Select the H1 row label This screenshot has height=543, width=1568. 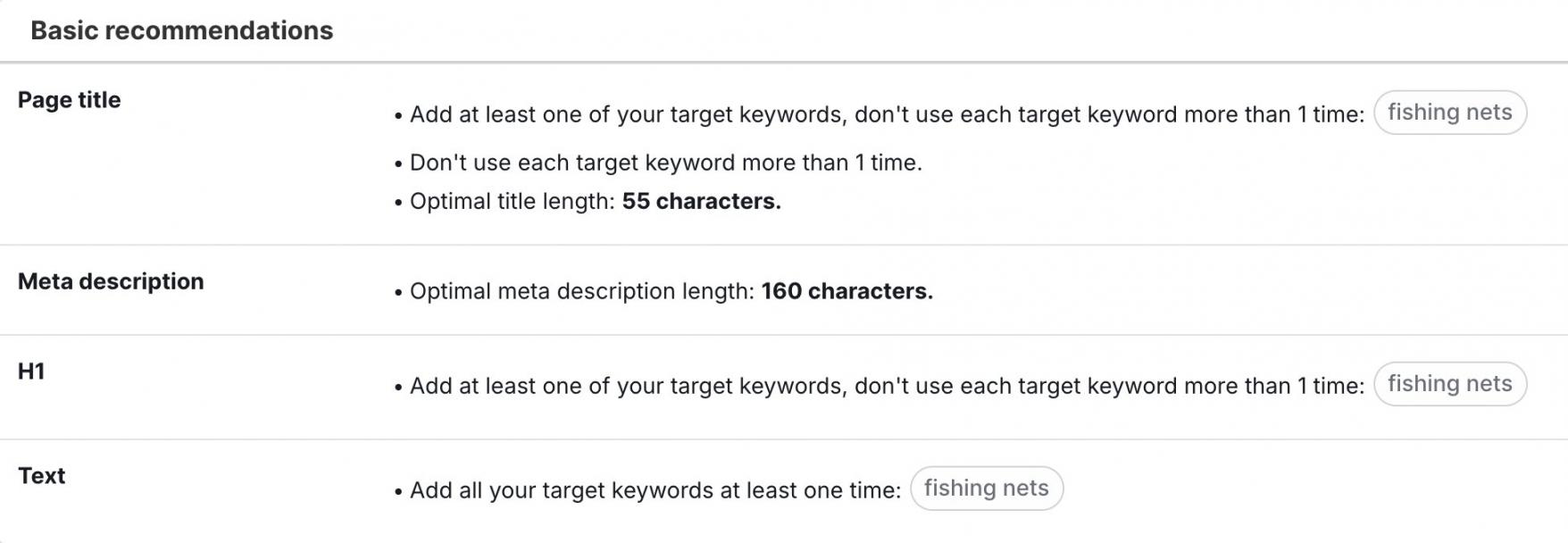pos(31,372)
